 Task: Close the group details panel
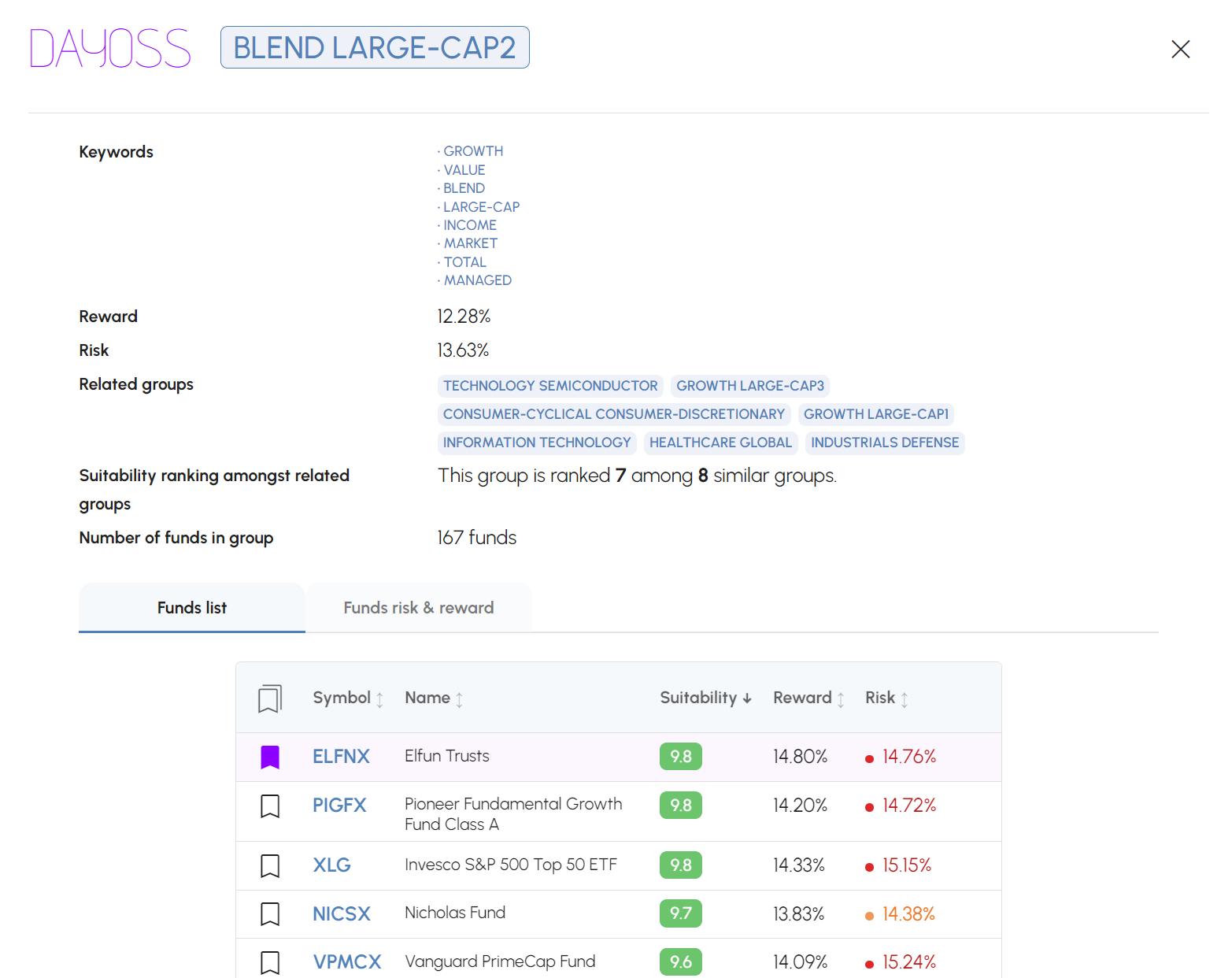tap(1180, 50)
